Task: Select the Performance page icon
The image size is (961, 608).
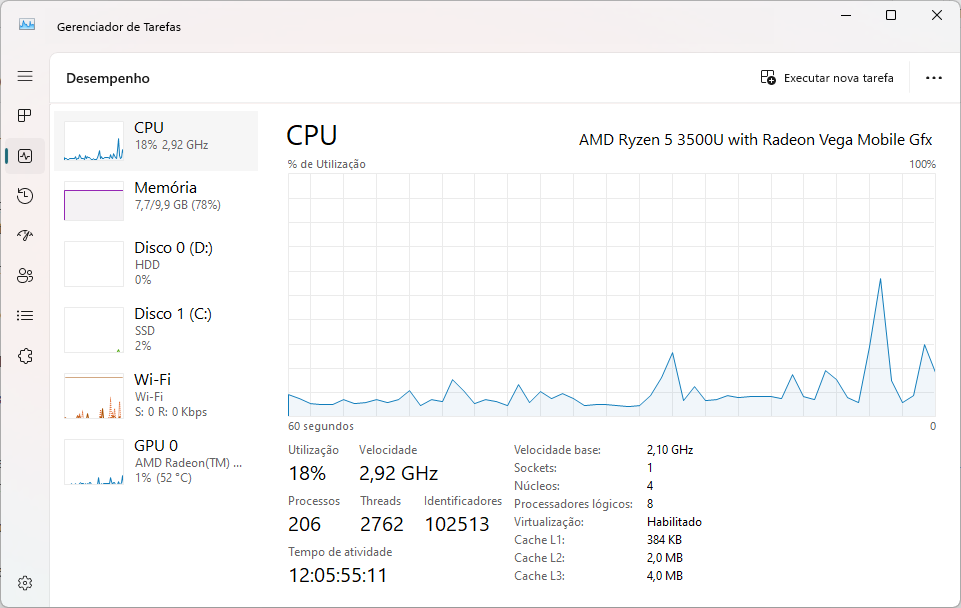Action: click(x=25, y=156)
